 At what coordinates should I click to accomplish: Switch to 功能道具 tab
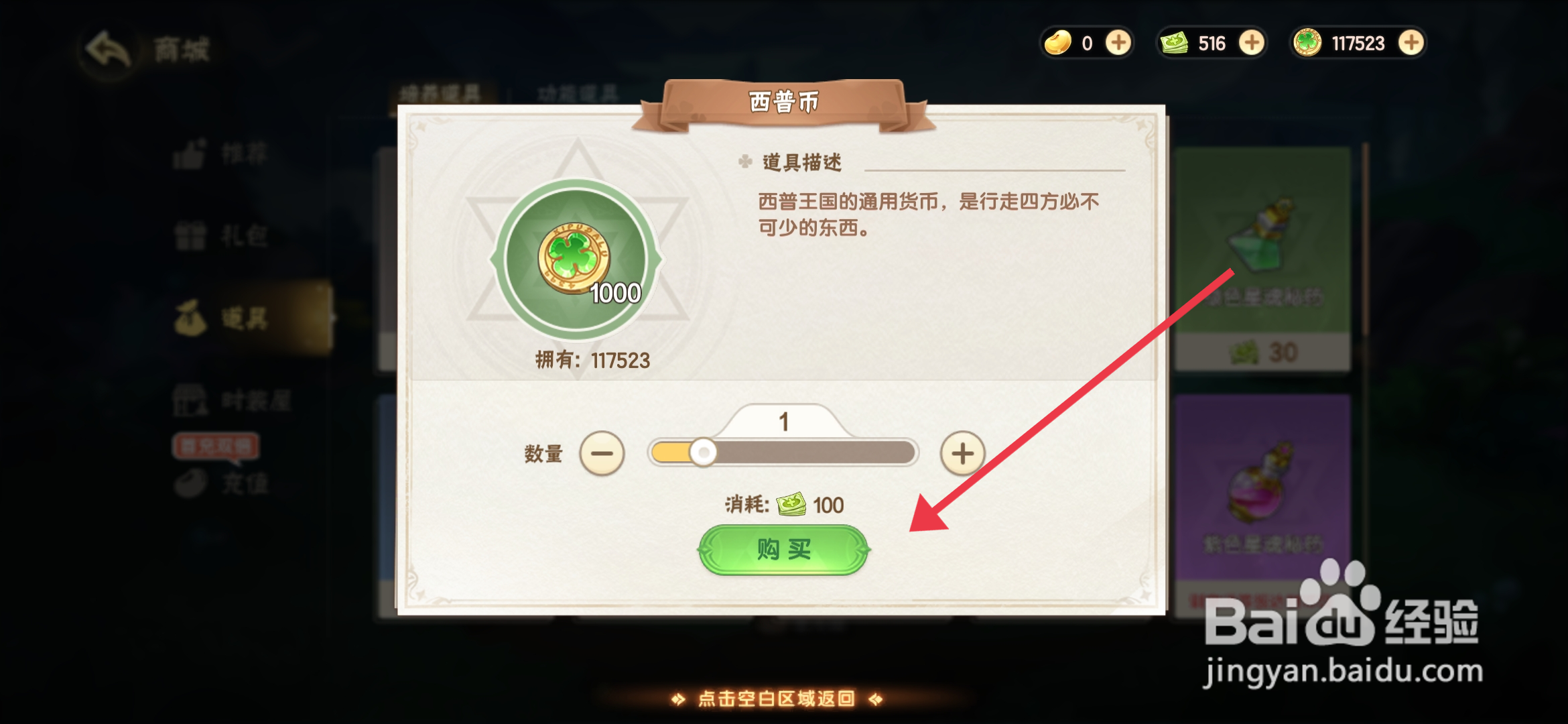[x=578, y=94]
